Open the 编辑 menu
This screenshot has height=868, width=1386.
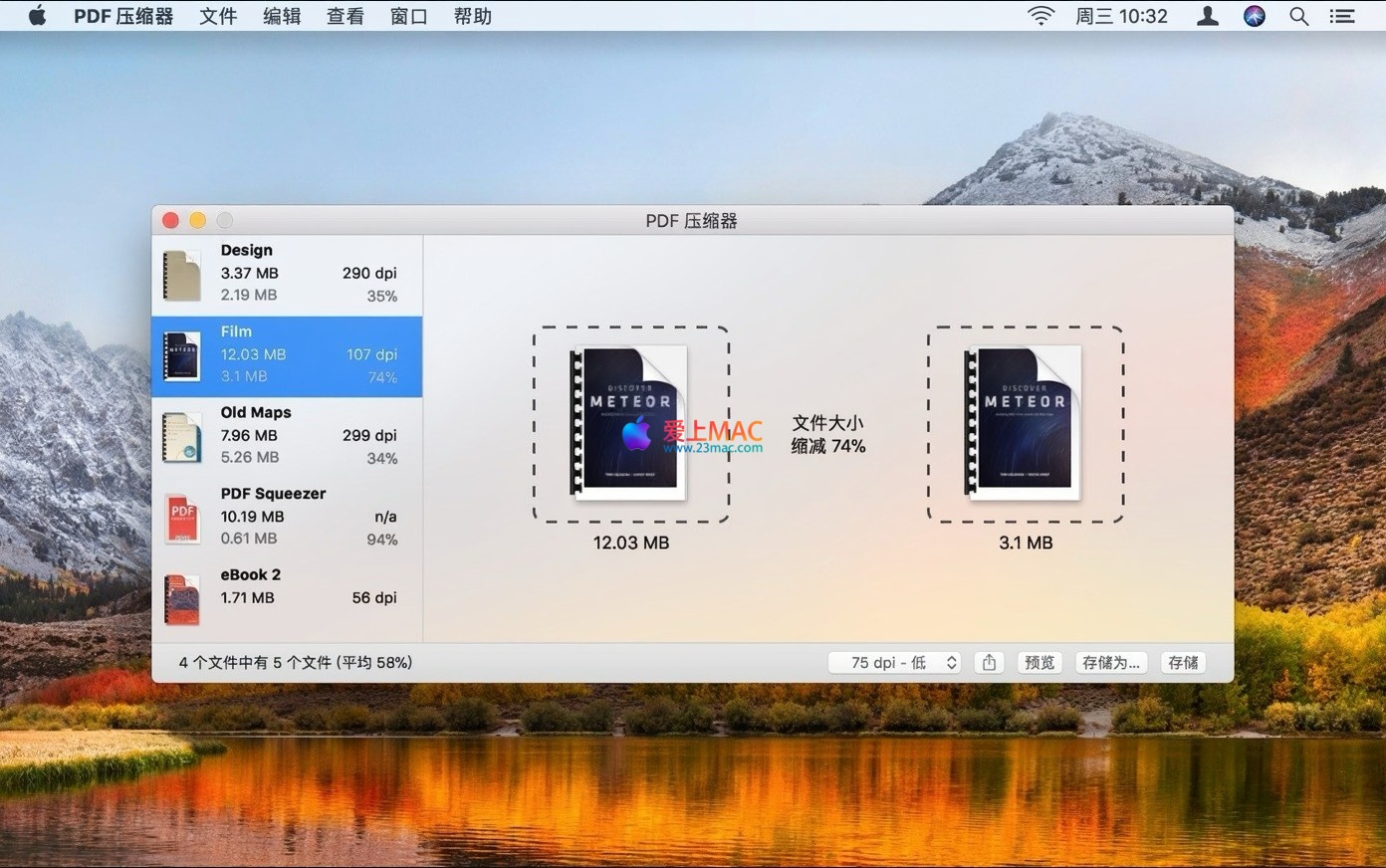click(x=282, y=16)
